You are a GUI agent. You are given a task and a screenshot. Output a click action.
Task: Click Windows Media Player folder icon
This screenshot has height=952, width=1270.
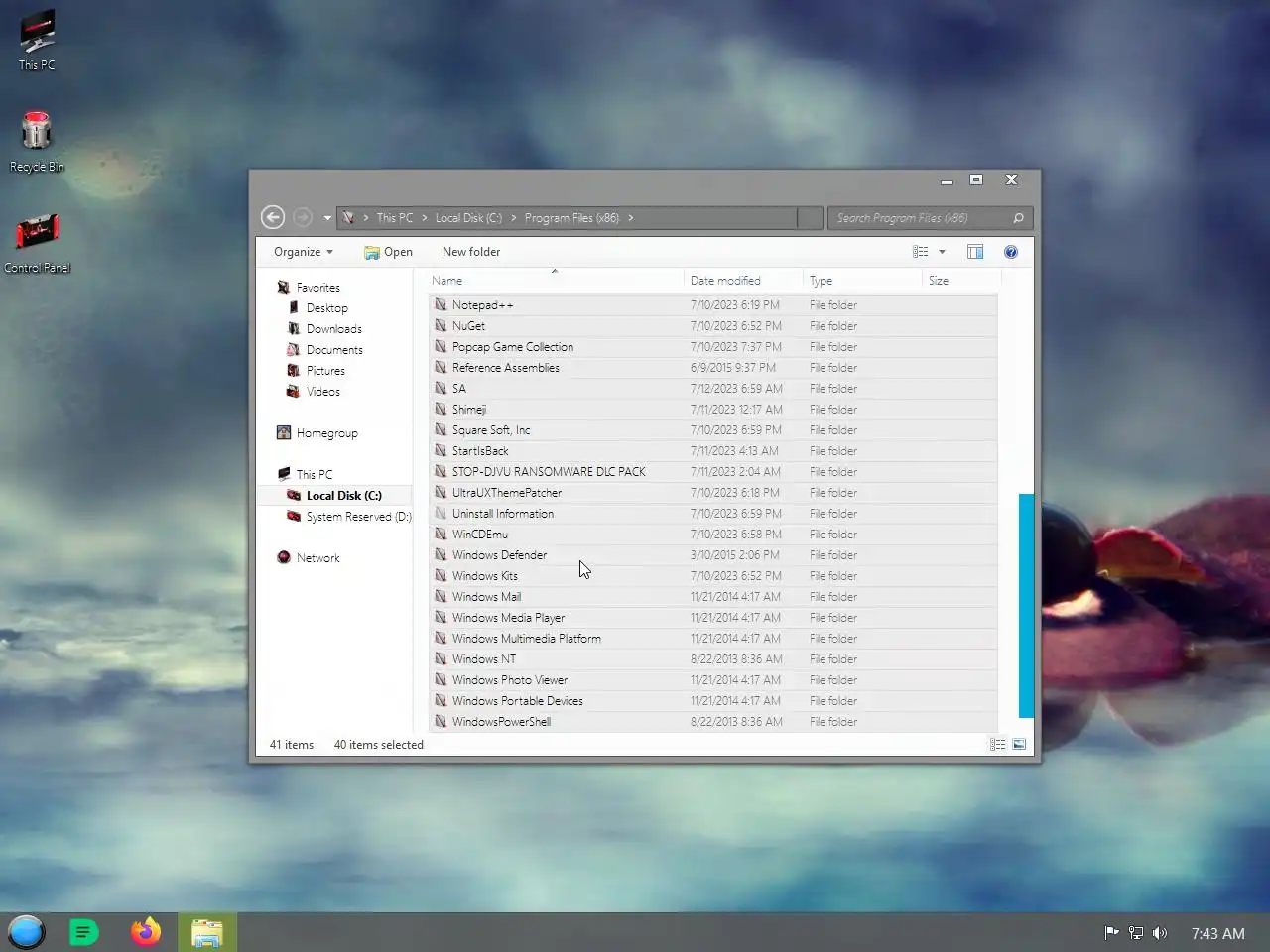(x=441, y=618)
